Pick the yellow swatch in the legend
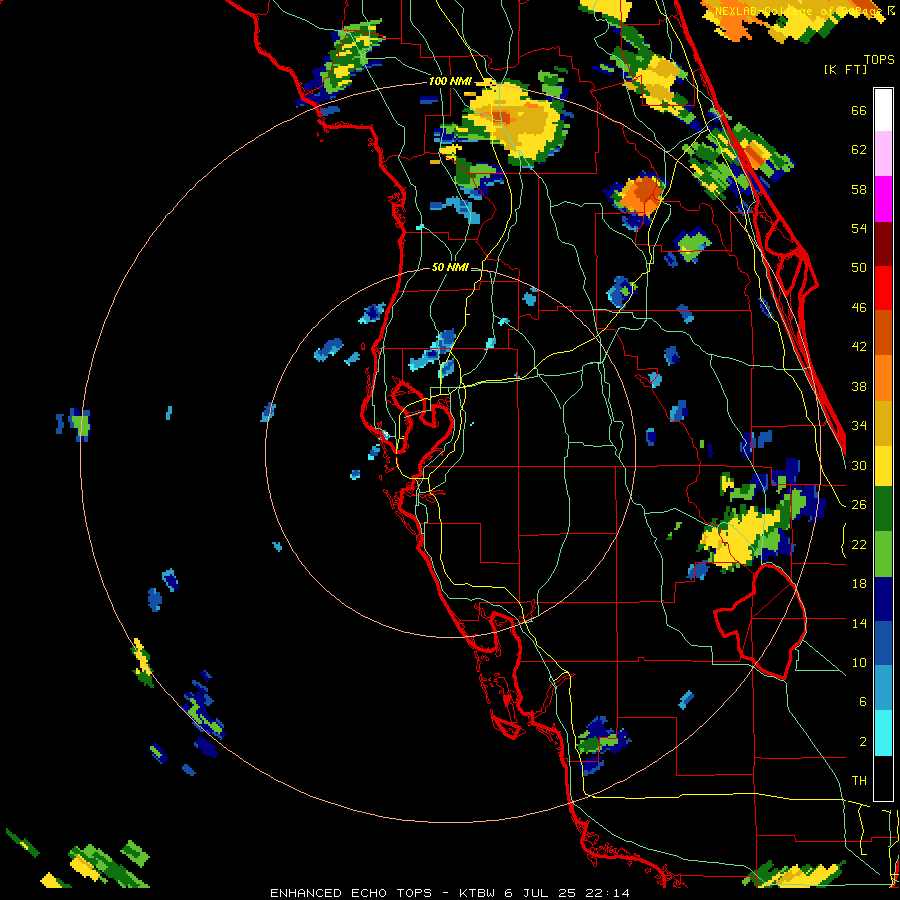Screen dimensions: 900x900 pos(883,466)
